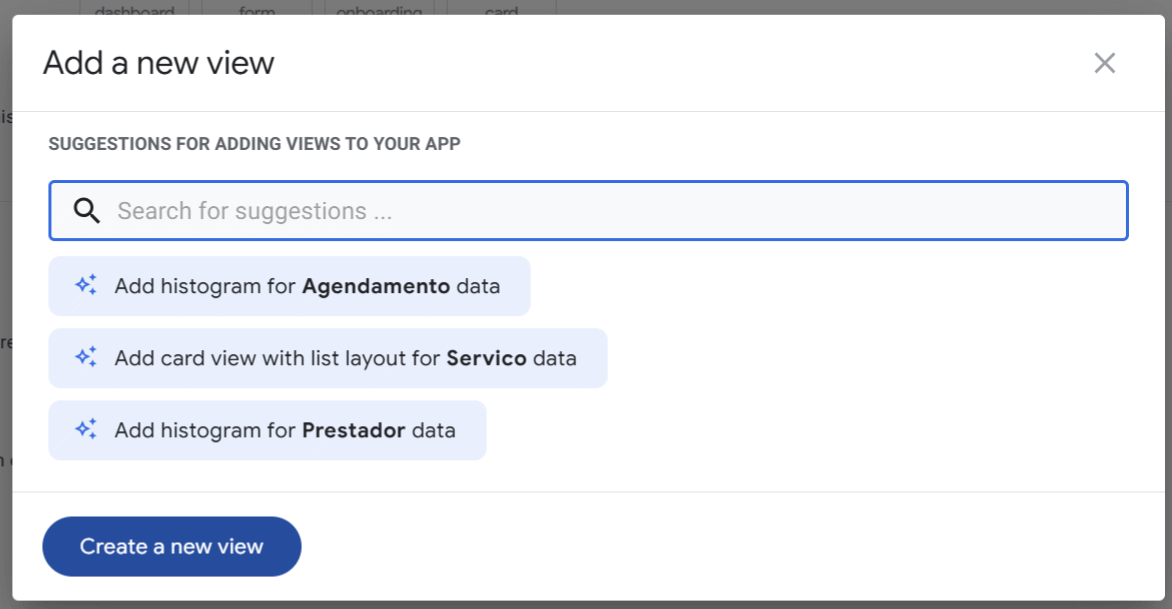Click the Suggestions for adding views heading
Viewport: 1172px width, 609px height.
(x=254, y=144)
